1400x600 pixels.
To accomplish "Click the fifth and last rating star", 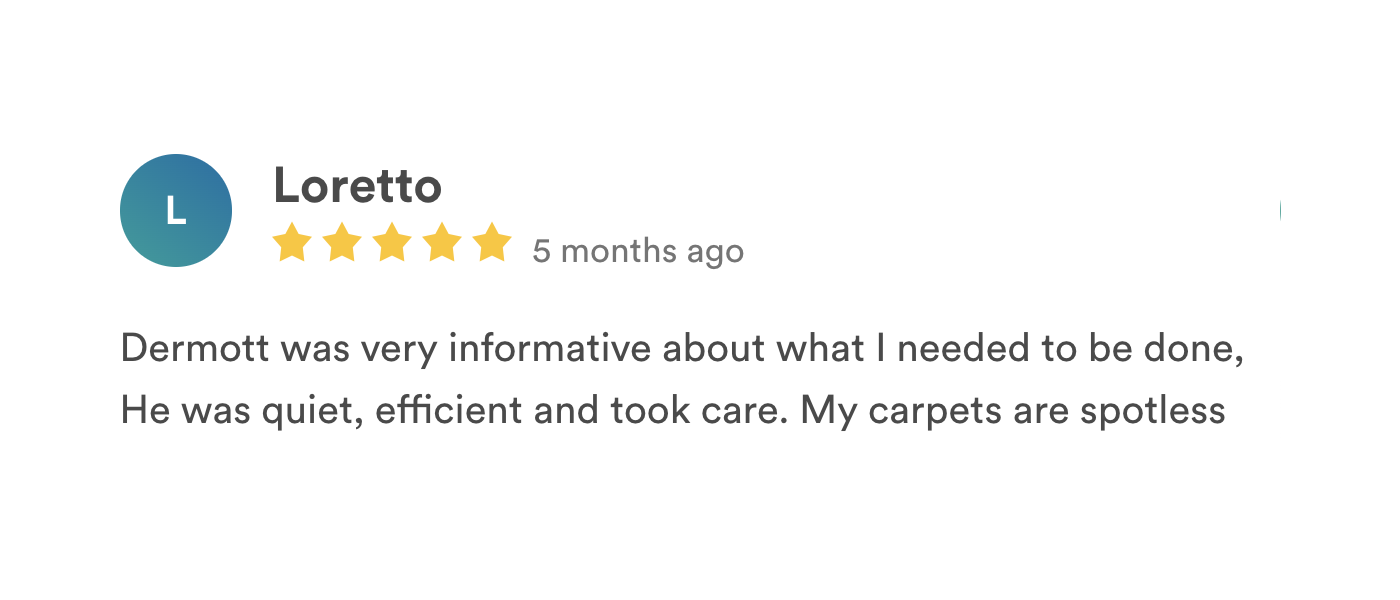I will (491, 243).
